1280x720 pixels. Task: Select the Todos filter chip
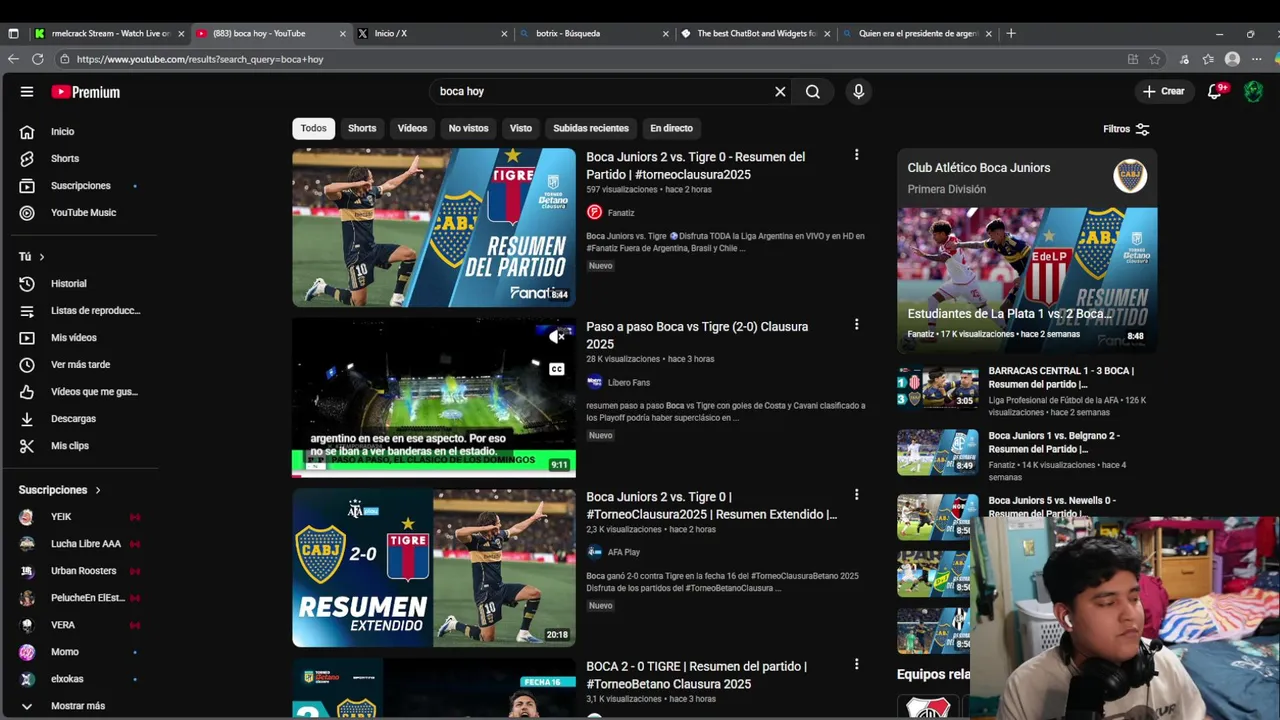click(x=313, y=128)
